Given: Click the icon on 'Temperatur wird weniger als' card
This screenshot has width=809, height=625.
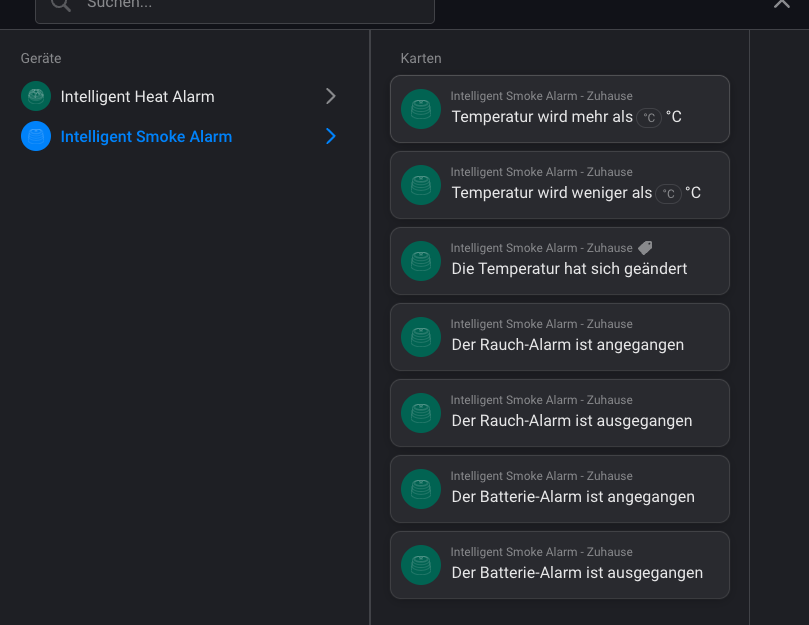Looking at the screenshot, I should click(x=421, y=185).
